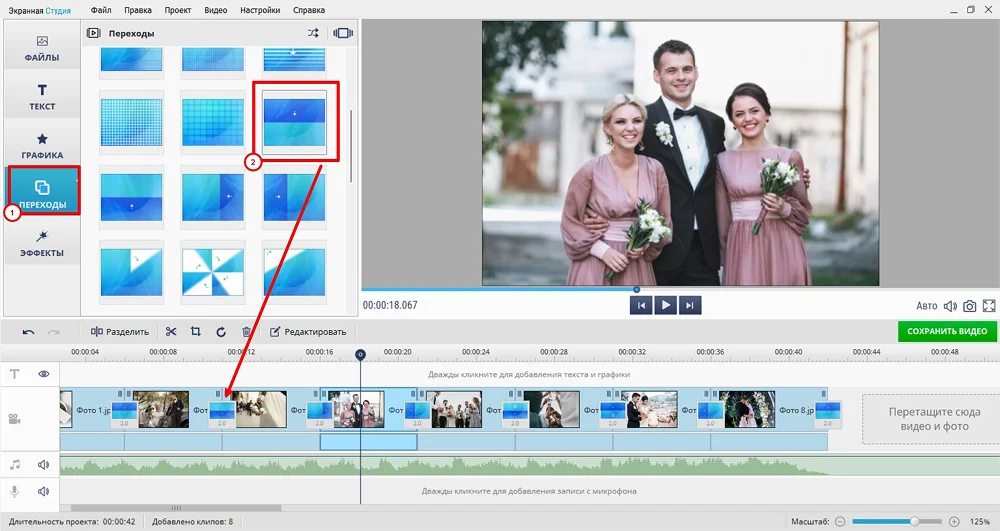The height and width of the screenshot is (531, 1000).
Task: Click the Сохранить видео button
Action: (947, 332)
